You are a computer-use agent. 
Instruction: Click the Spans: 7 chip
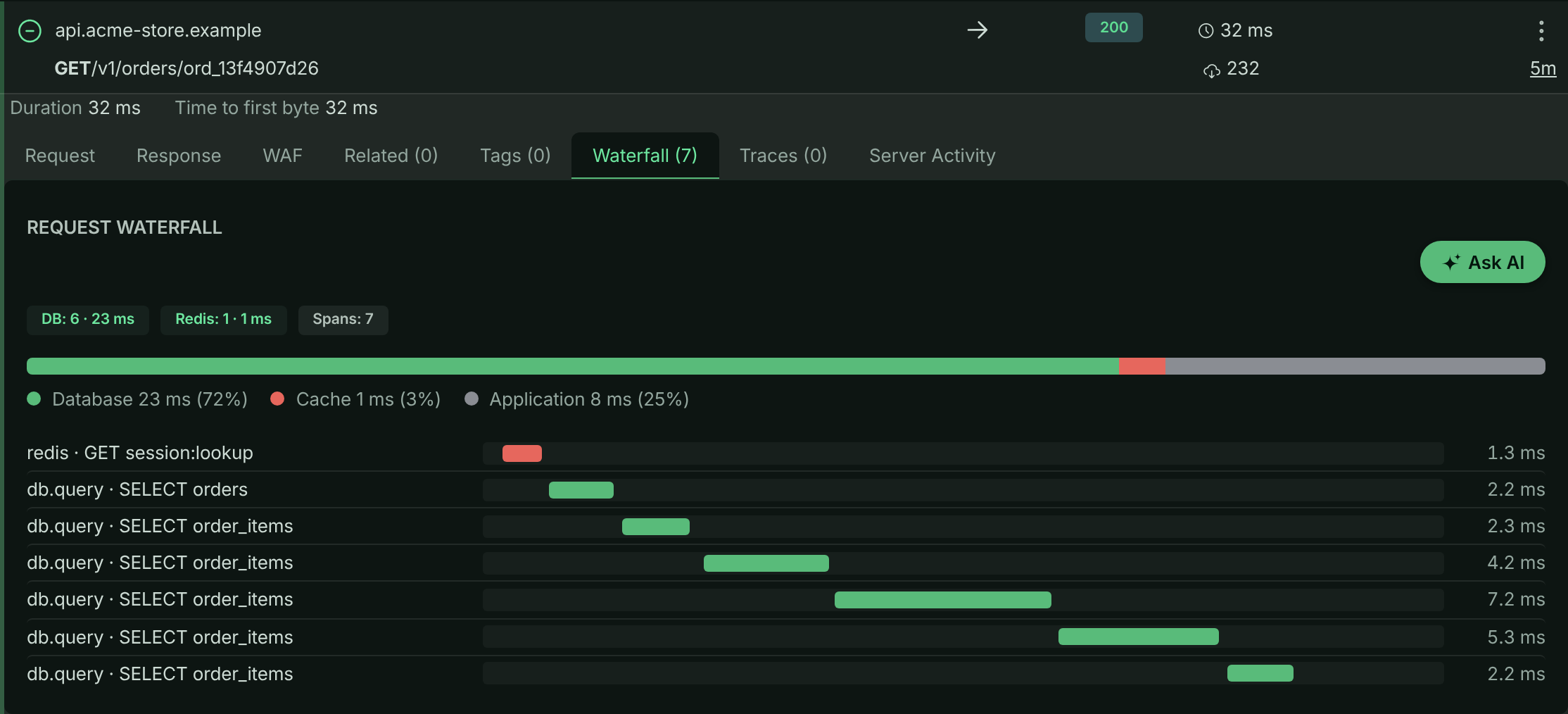tap(343, 320)
